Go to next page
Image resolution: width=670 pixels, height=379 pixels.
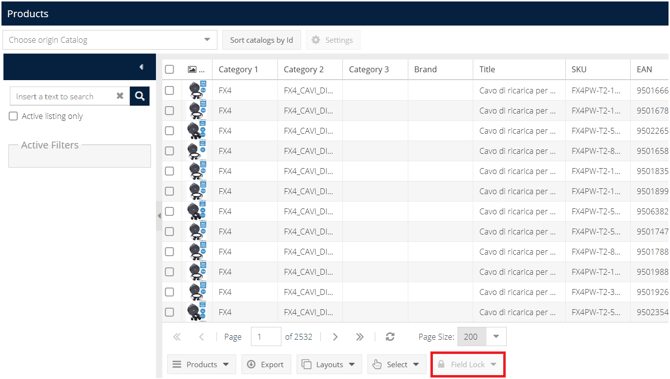pos(335,337)
